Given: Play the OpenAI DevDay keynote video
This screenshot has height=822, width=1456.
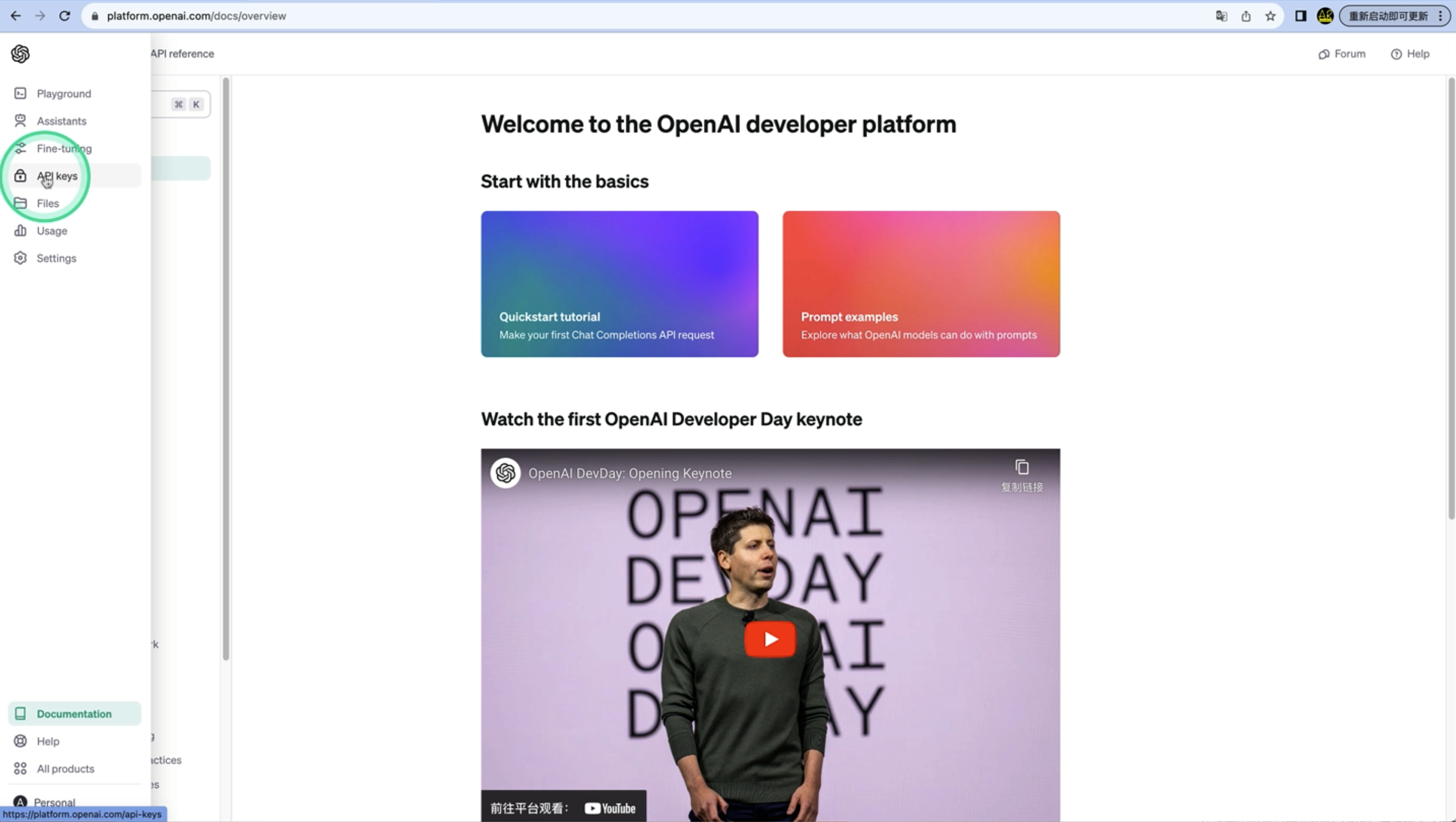Looking at the screenshot, I should point(770,639).
